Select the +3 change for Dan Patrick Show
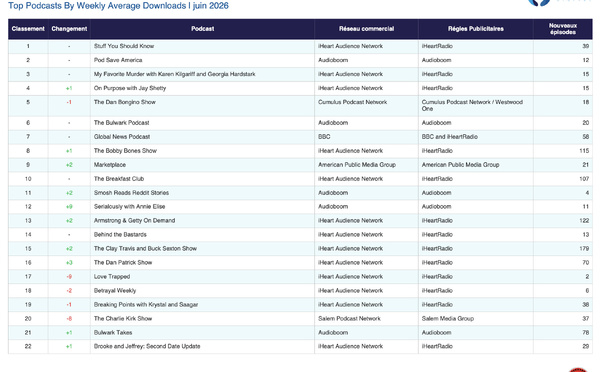 tap(69, 263)
